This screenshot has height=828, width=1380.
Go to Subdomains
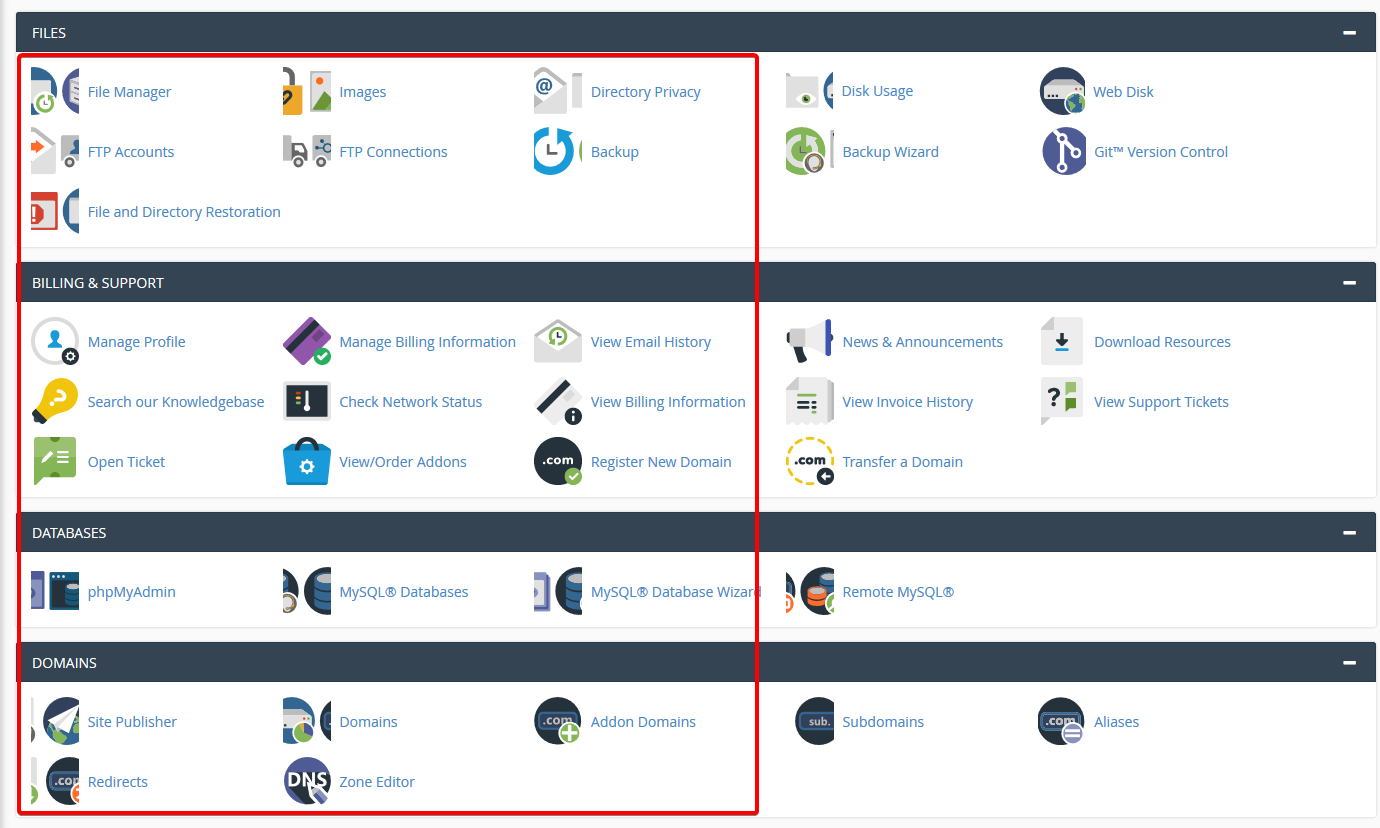coord(883,722)
